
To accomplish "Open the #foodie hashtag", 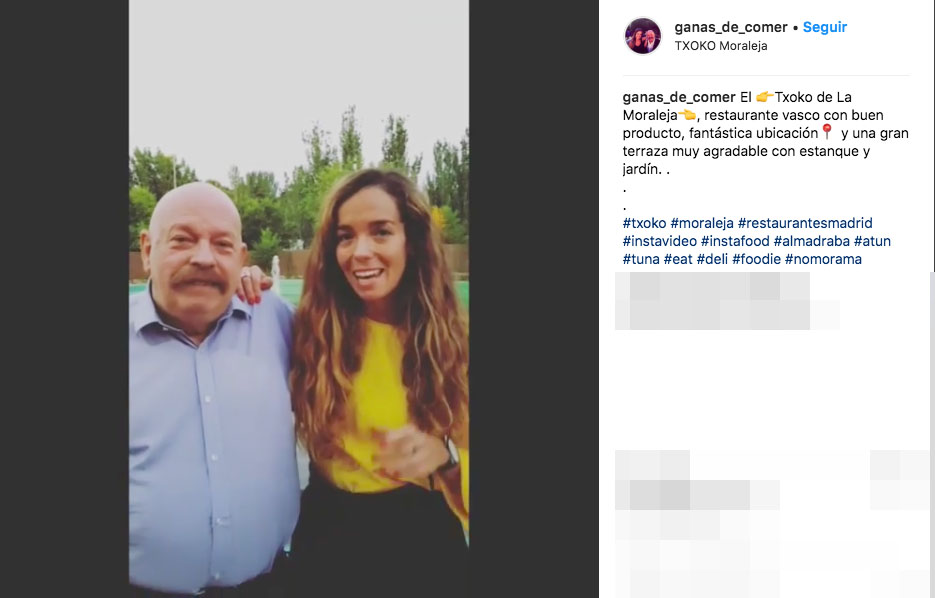I will point(756,259).
